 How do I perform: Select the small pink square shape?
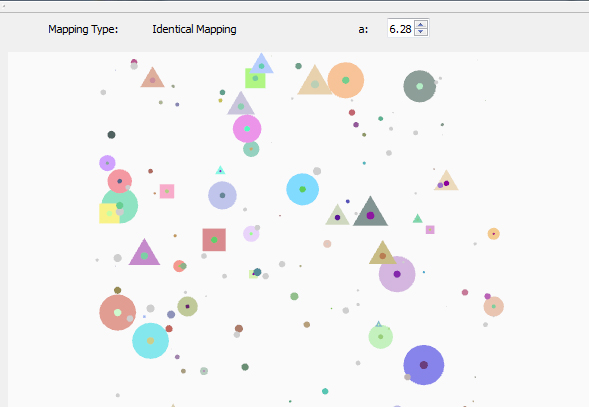pos(167,191)
